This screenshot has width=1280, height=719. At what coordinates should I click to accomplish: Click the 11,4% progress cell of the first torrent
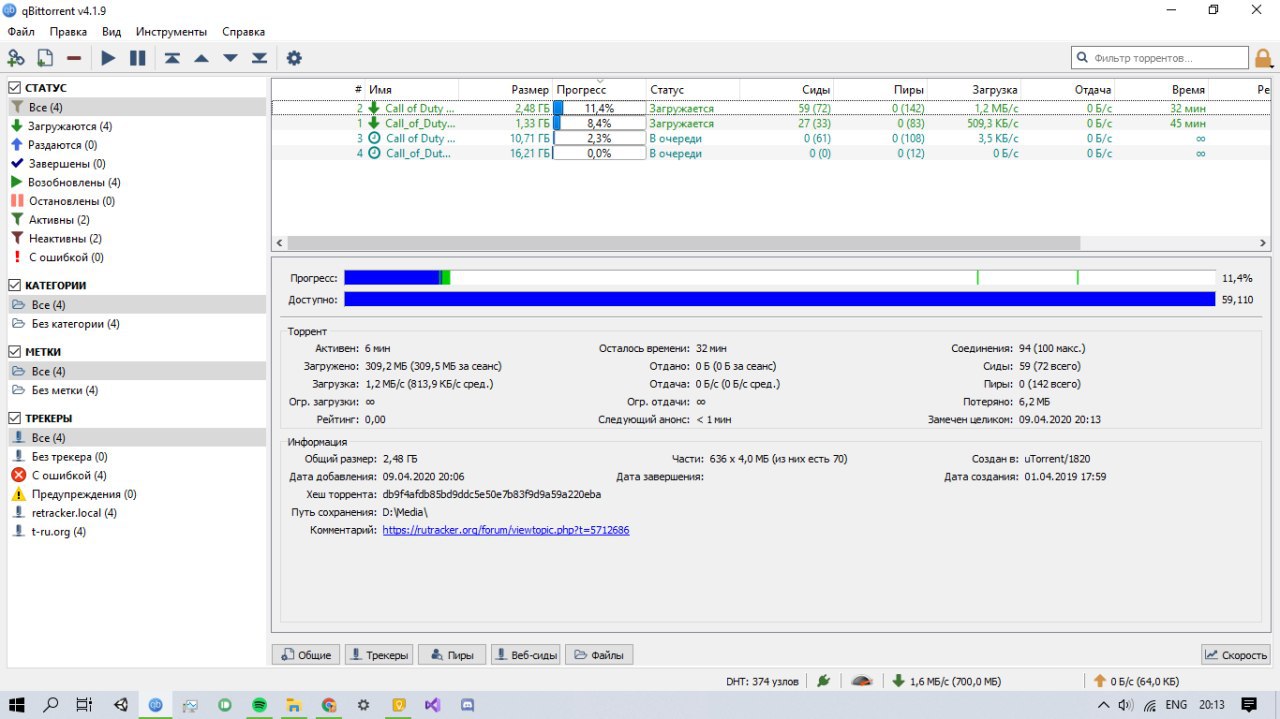click(x=599, y=108)
